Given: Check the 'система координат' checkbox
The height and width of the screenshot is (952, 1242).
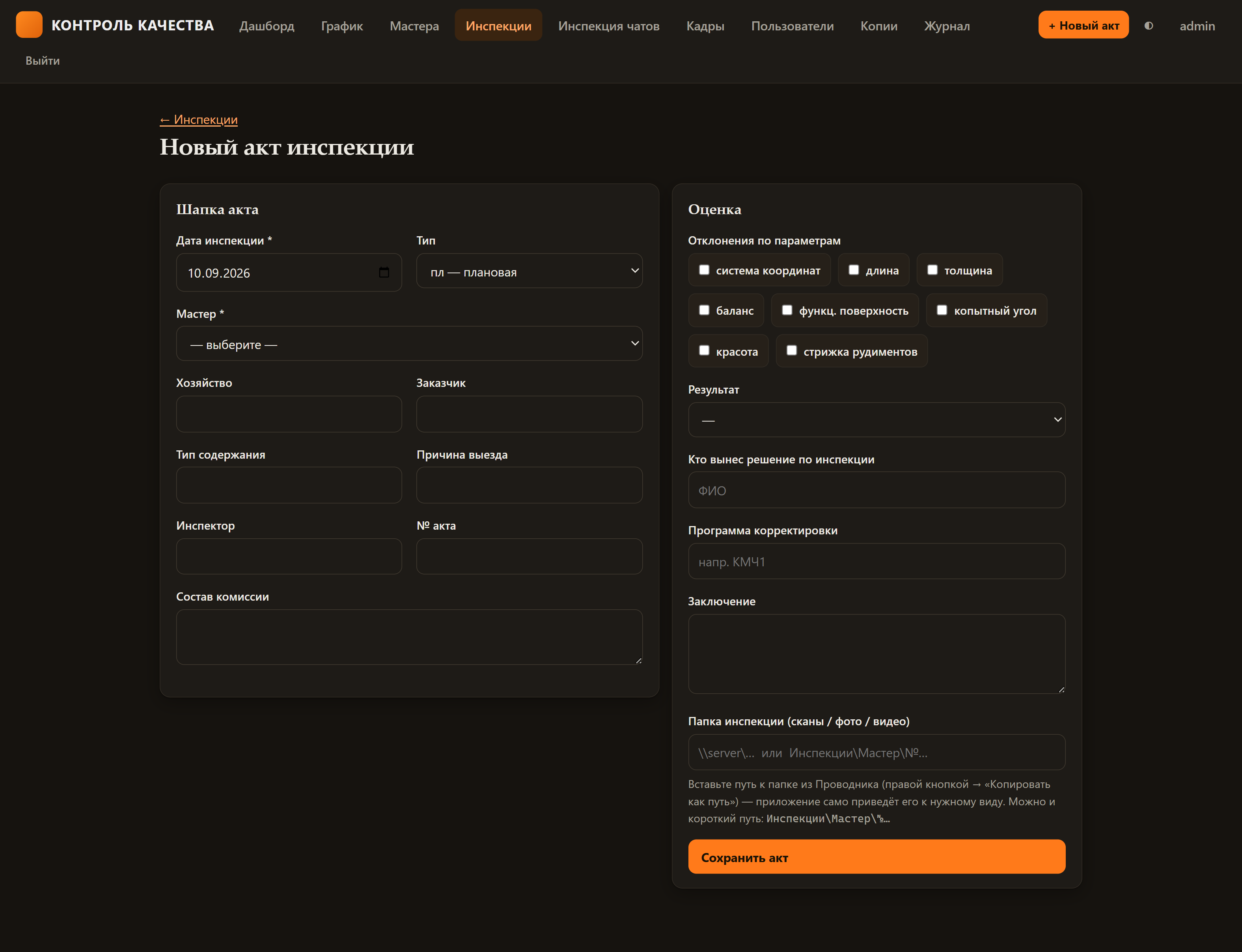Looking at the screenshot, I should coord(704,270).
